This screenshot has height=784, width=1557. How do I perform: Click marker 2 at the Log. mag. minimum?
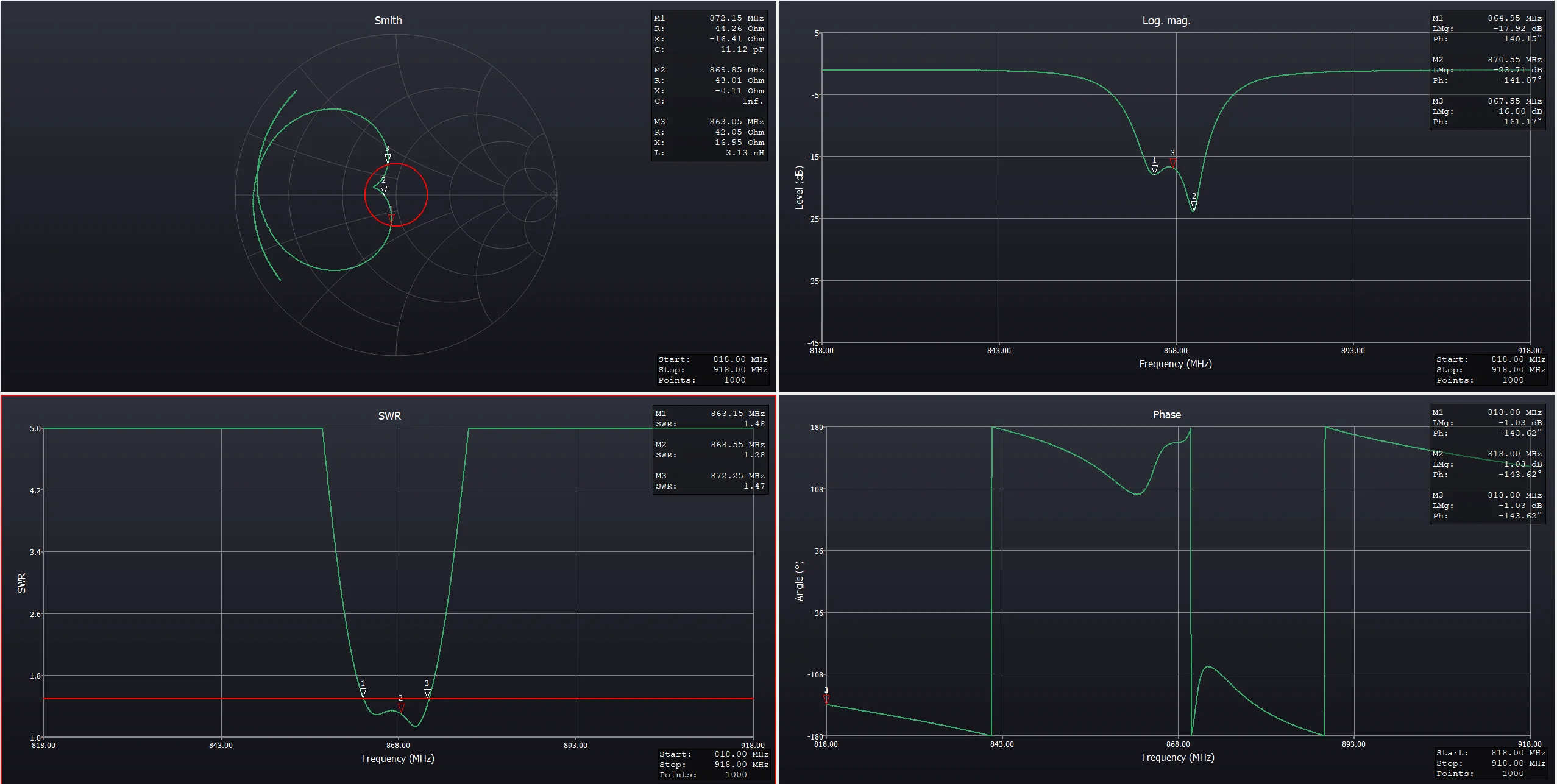tap(1194, 206)
